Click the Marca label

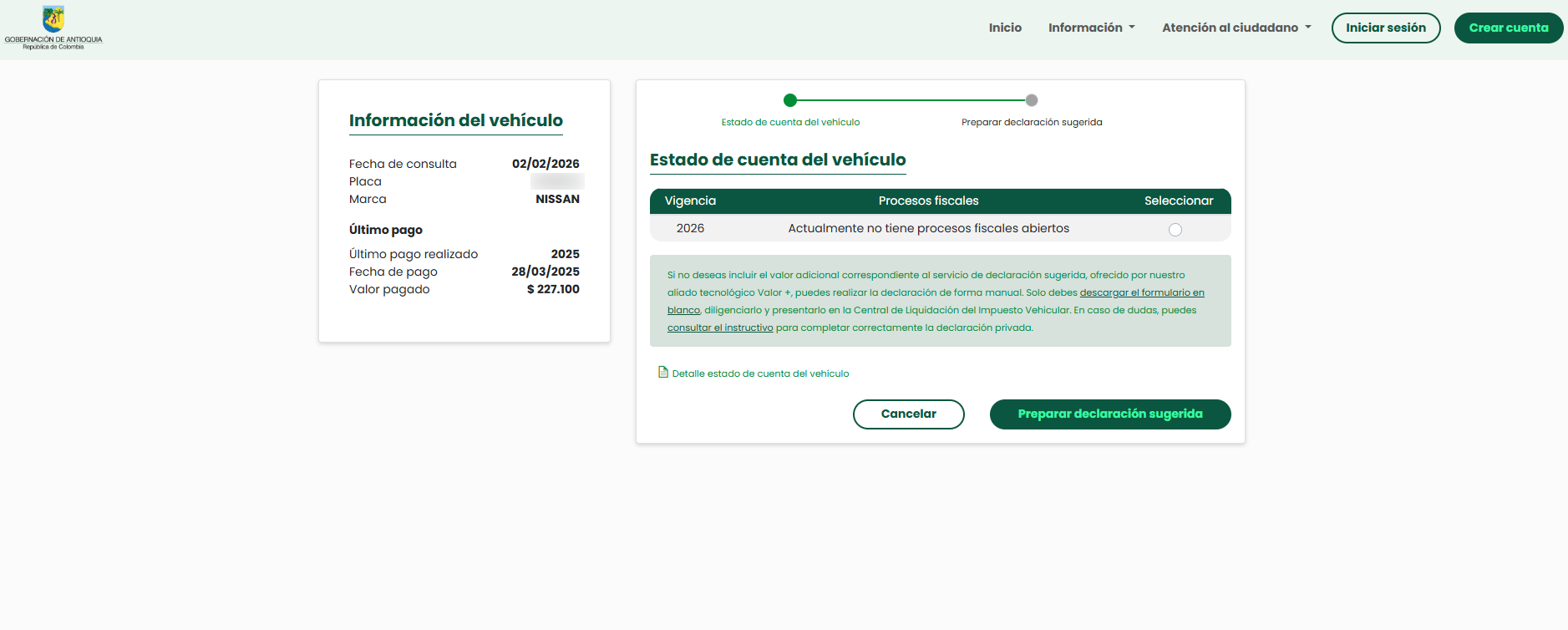point(368,199)
